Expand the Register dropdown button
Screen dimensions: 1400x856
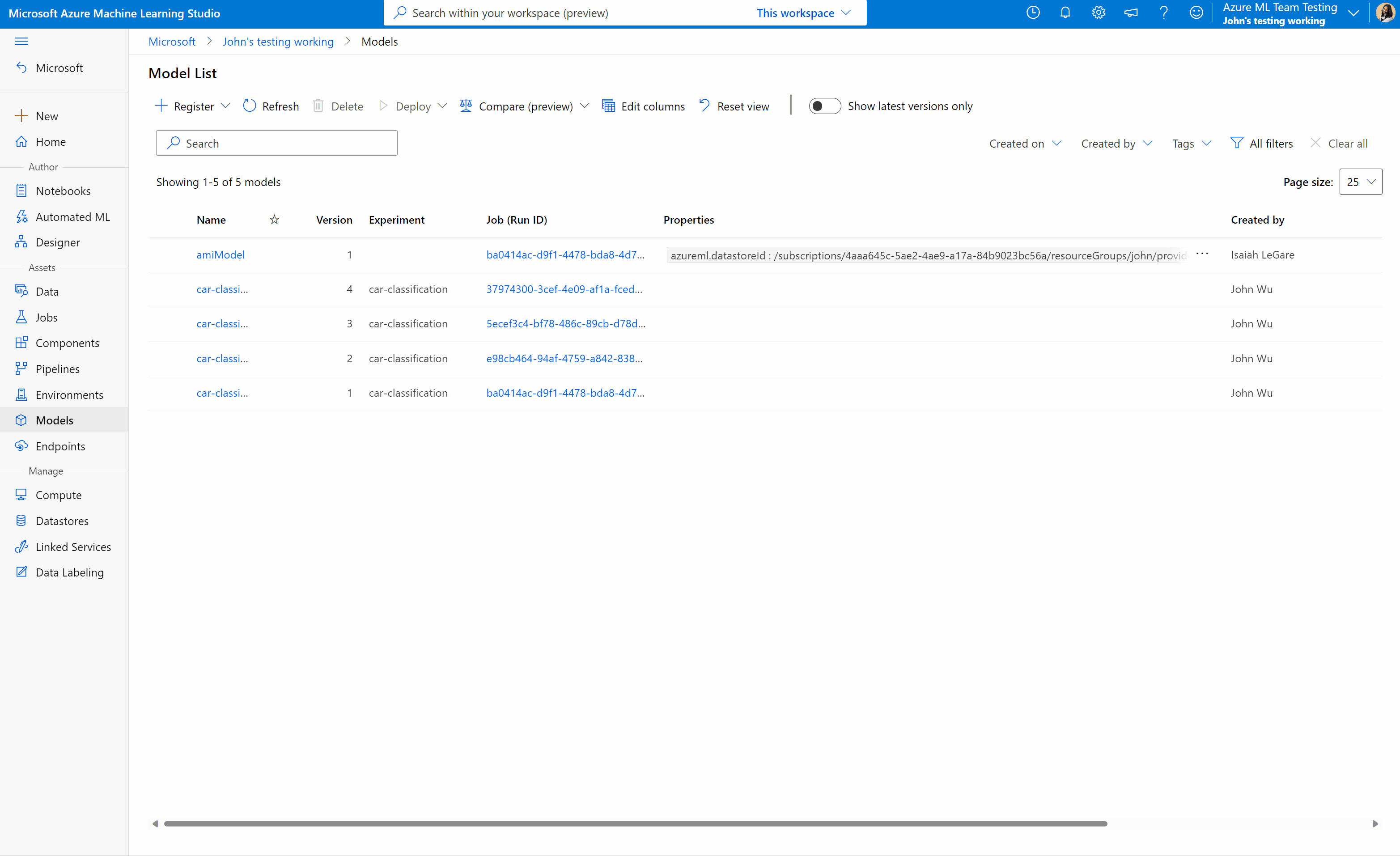tap(225, 105)
